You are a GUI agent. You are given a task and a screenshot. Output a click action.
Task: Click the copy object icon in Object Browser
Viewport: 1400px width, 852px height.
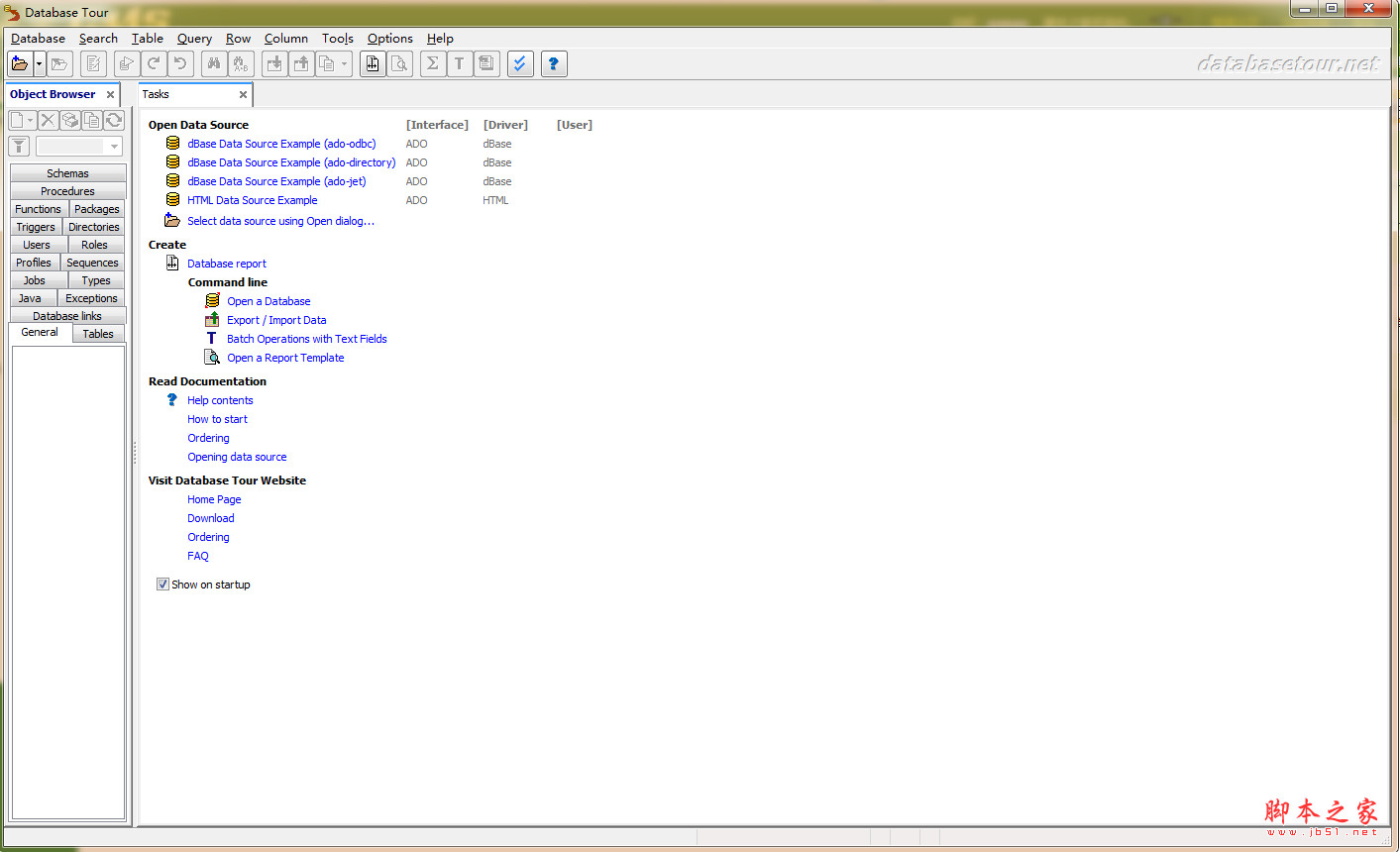92,120
